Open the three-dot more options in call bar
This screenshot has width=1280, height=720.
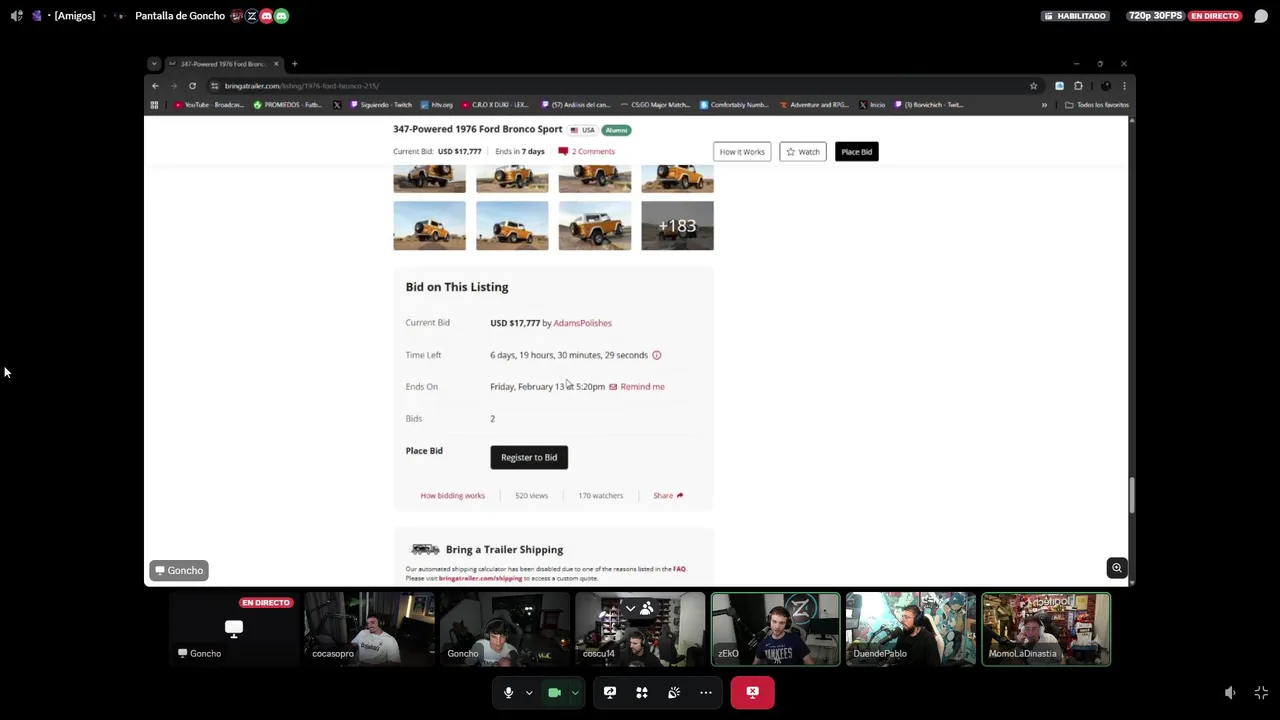click(706, 692)
